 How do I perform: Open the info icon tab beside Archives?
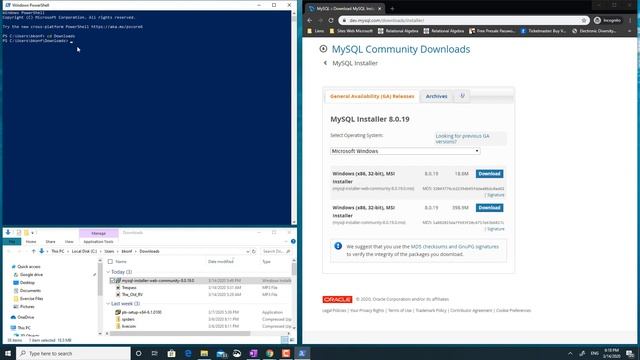pos(462,96)
